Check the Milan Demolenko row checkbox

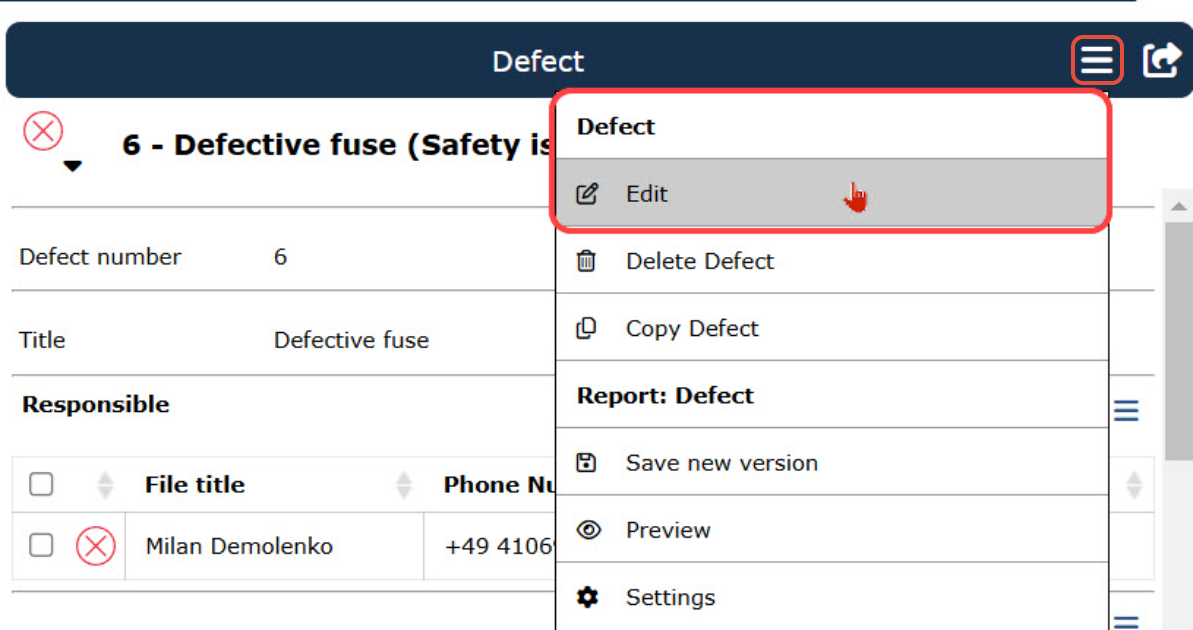(41, 546)
